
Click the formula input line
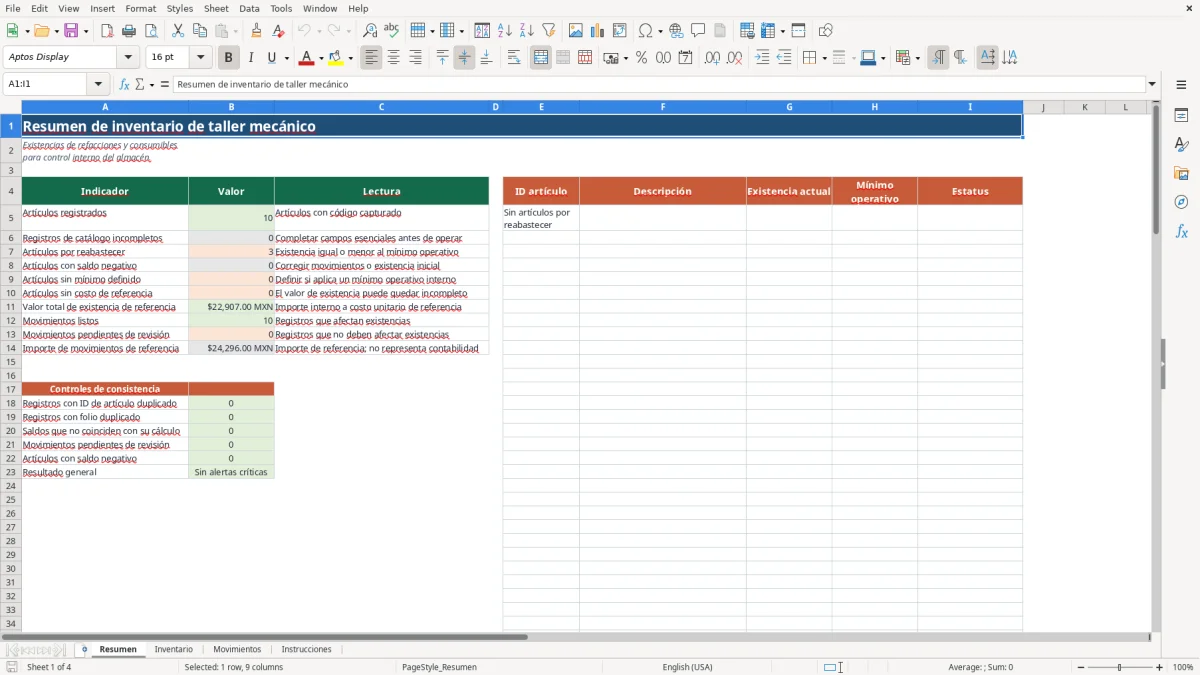click(658, 85)
